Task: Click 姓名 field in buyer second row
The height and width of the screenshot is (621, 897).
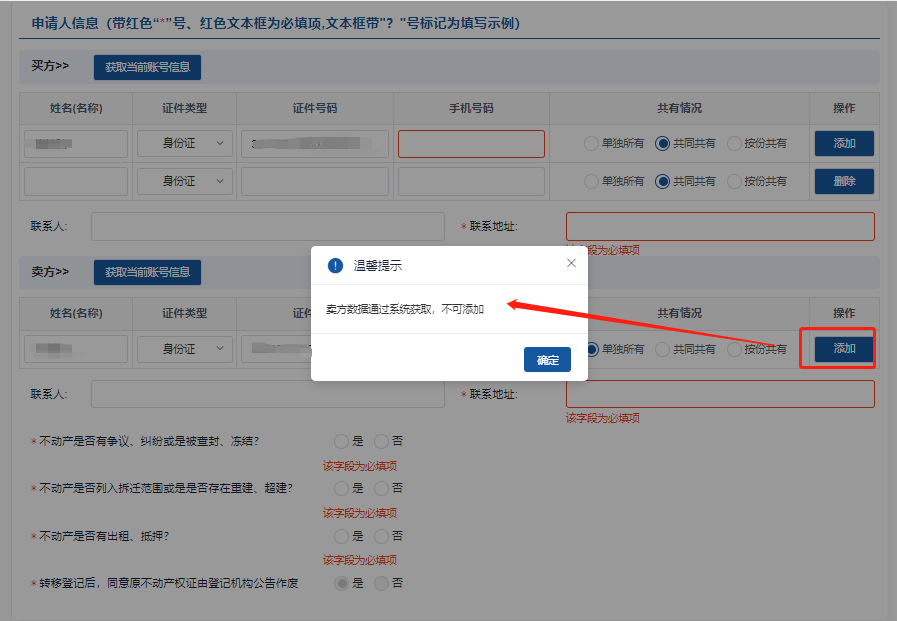Action: 76,181
